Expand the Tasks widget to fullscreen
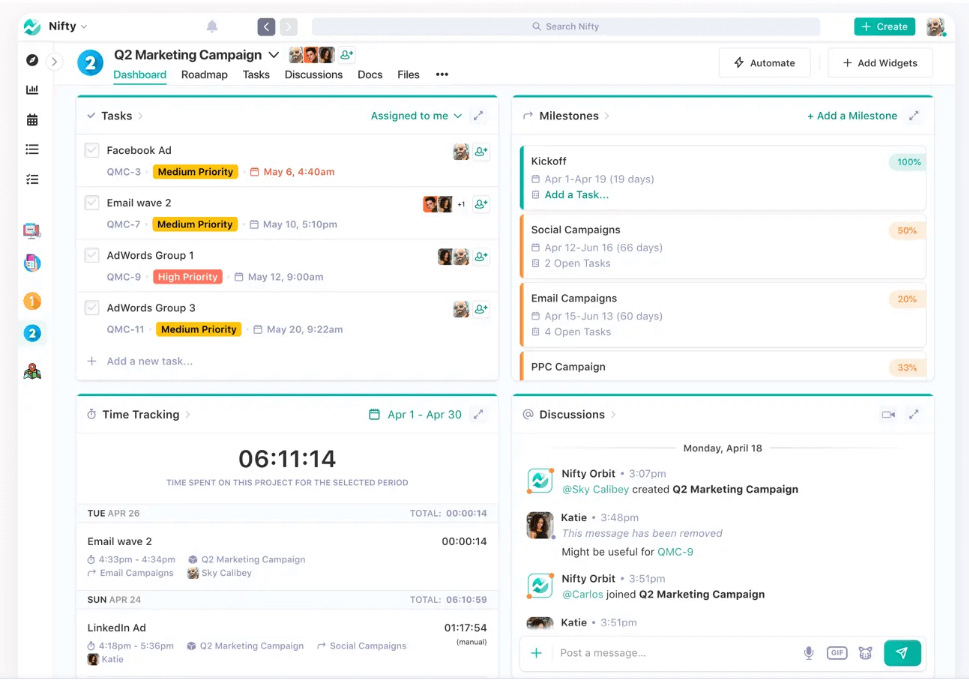 (x=478, y=116)
